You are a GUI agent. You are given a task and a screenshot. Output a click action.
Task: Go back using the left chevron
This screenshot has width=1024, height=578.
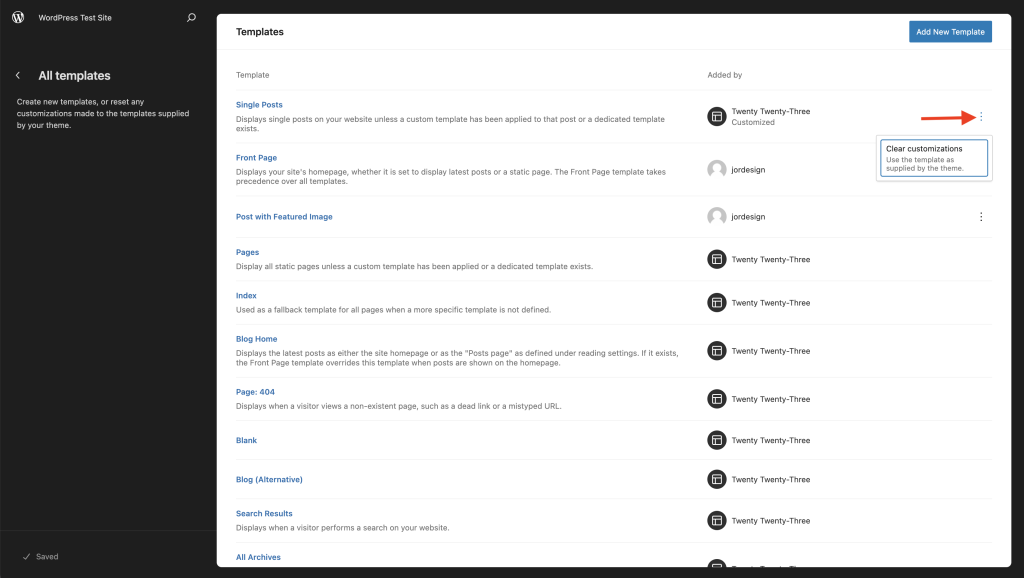(18, 76)
